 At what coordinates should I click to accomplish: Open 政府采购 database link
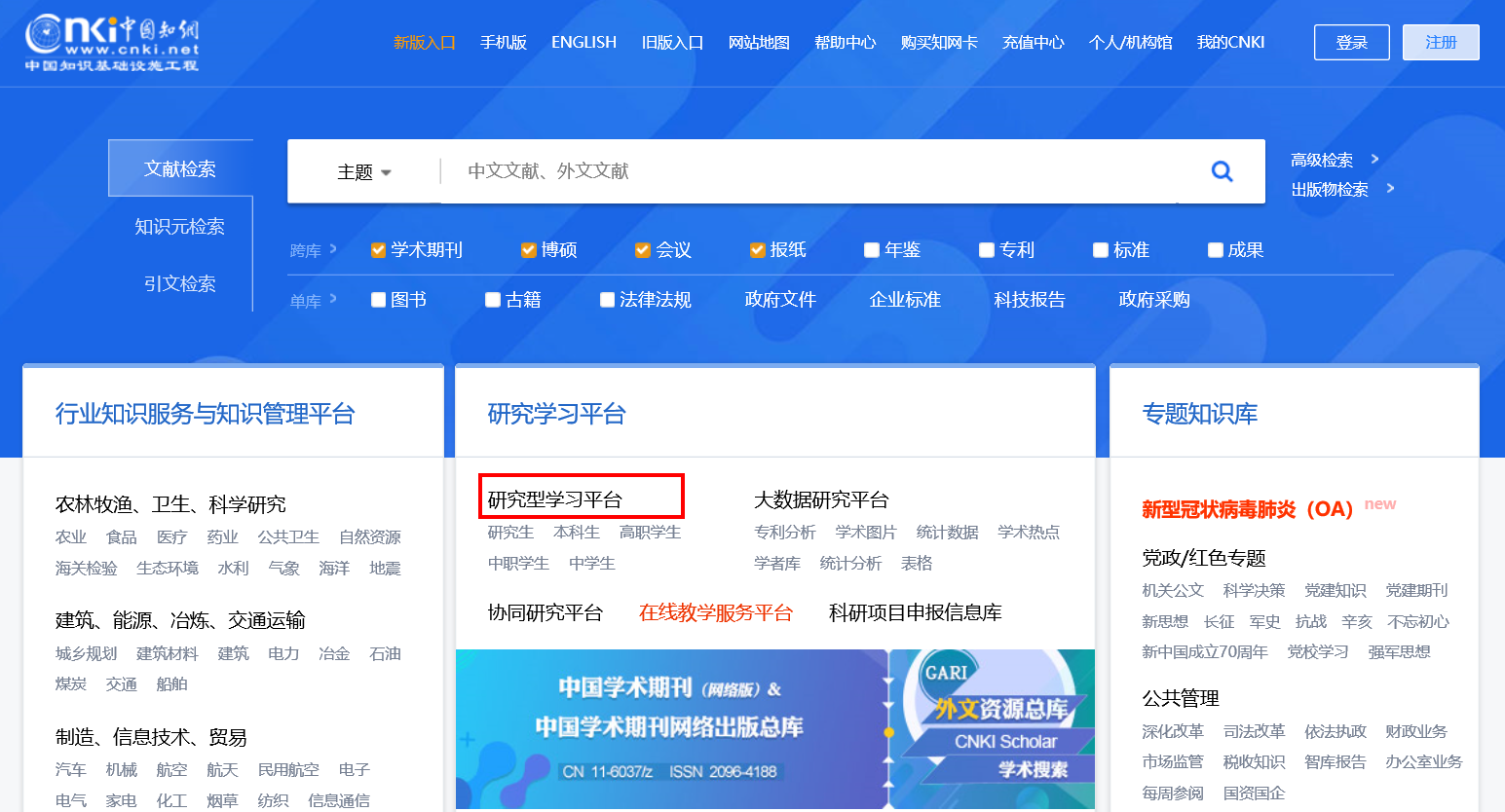click(x=1154, y=300)
